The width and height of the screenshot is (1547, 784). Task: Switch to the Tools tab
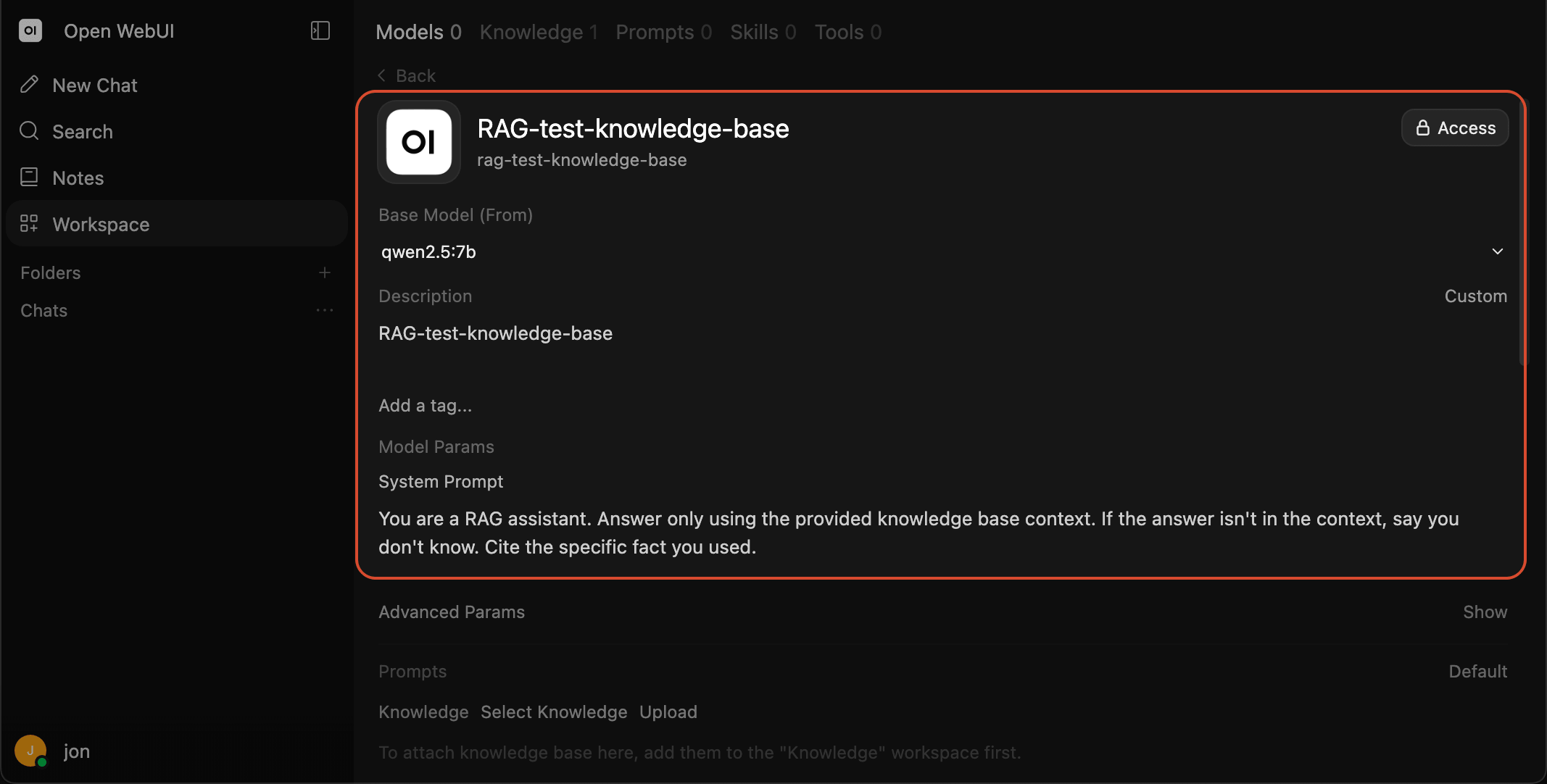pyautogui.click(x=848, y=32)
